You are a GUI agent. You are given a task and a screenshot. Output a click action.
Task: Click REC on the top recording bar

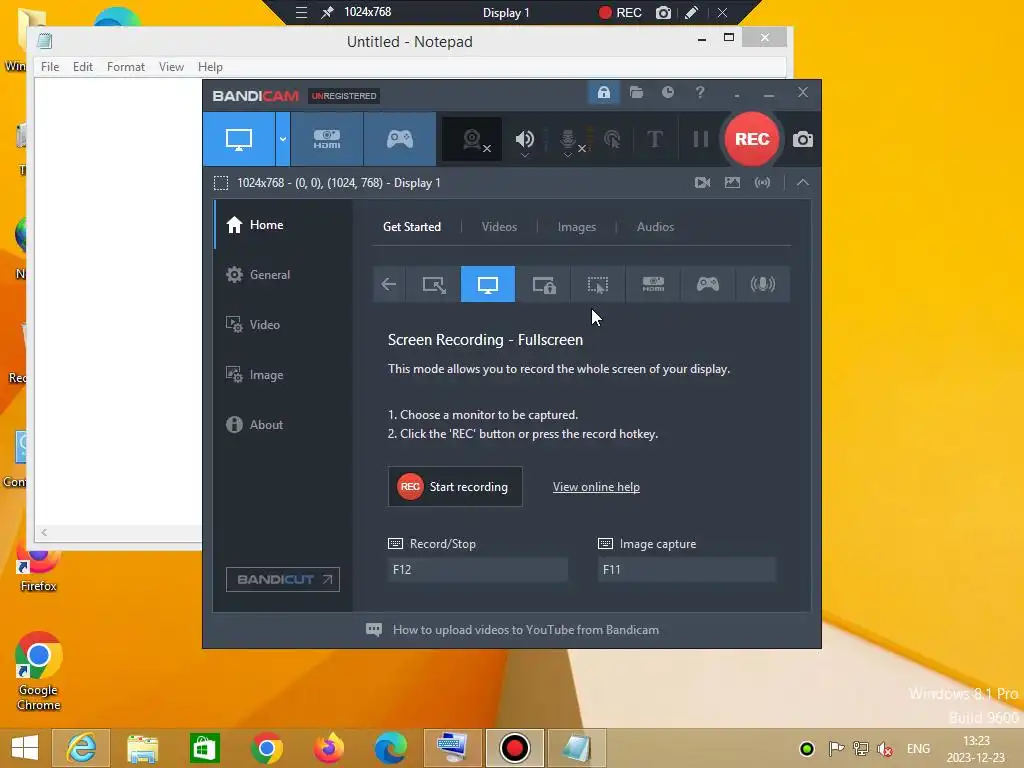[x=620, y=12]
